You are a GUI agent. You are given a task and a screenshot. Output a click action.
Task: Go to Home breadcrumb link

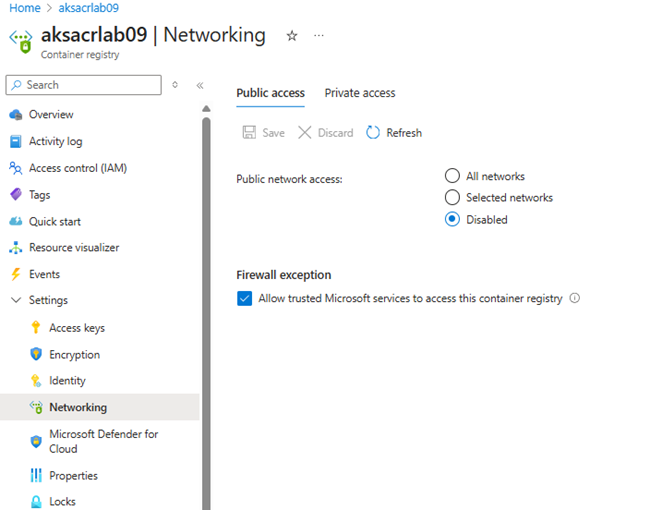click(25, 8)
